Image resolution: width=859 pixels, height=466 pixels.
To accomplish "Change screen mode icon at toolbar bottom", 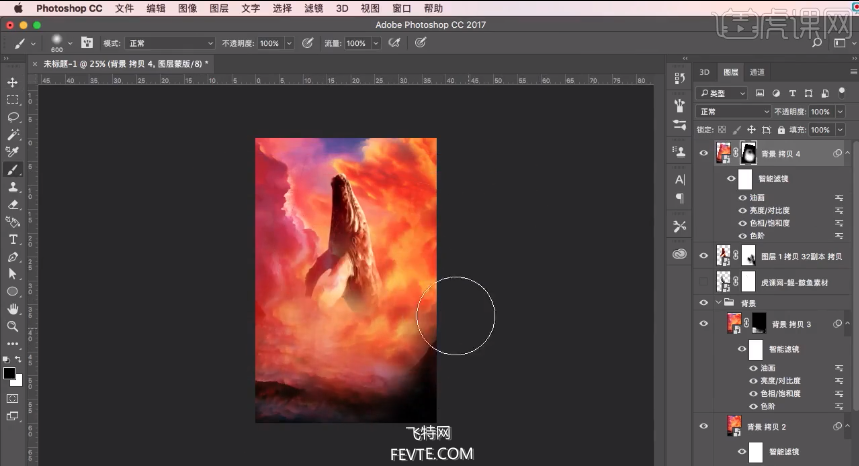I will (12, 416).
